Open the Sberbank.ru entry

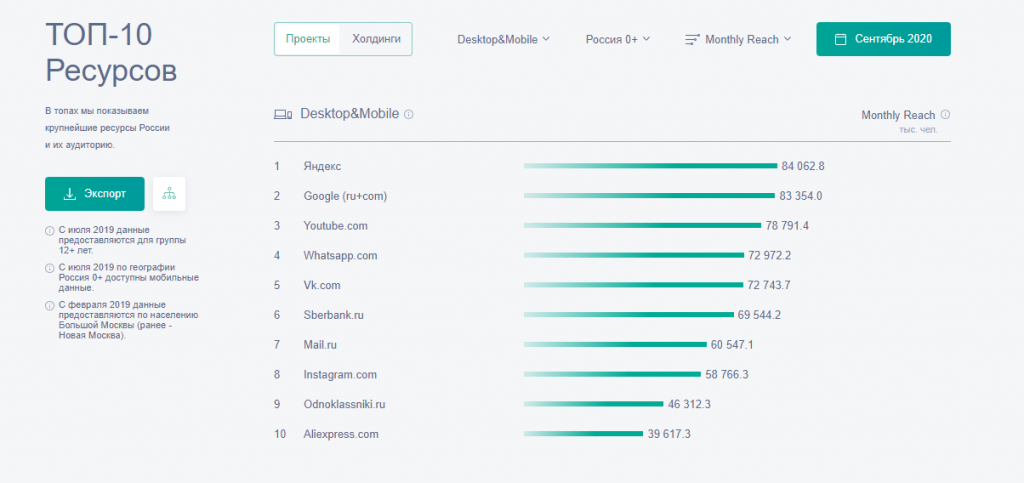point(334,315)
